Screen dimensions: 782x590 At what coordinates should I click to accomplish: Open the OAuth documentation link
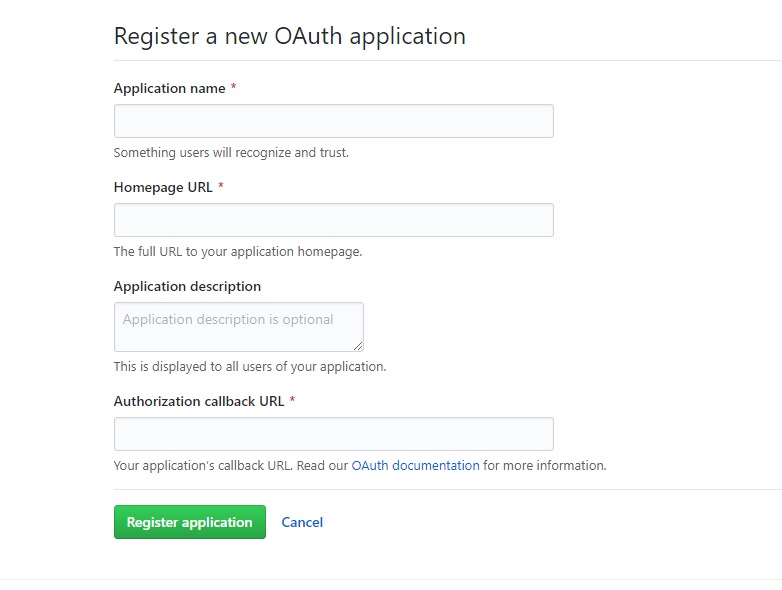tap(415, 465)
